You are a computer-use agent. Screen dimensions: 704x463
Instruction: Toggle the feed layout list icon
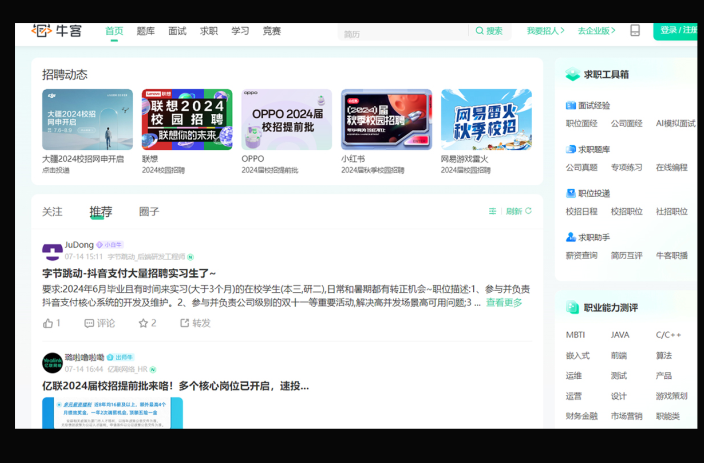point(493,211)
